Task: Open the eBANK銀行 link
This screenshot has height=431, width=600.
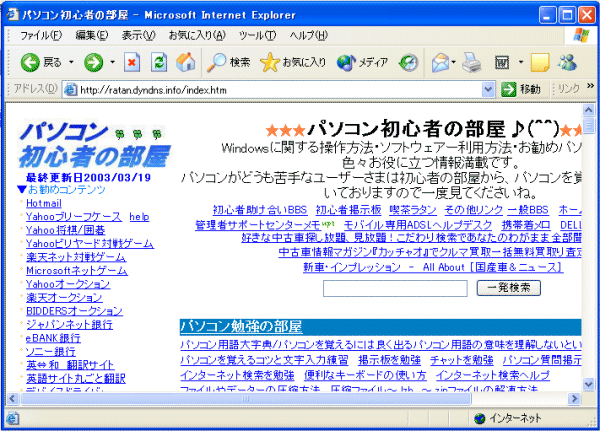Action: pyautogui.click(x=53, y=338)
